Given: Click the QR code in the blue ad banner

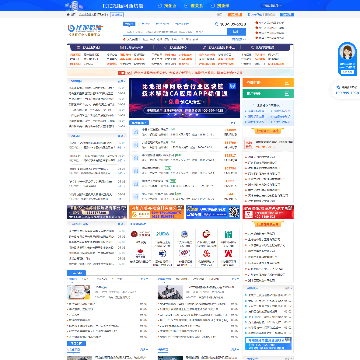Looking at the screenshot, I should coord(234,212).
